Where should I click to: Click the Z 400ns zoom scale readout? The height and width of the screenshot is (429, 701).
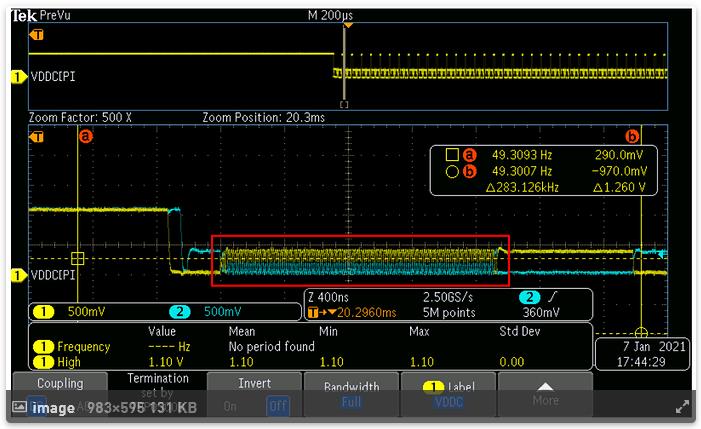point(328,297)
